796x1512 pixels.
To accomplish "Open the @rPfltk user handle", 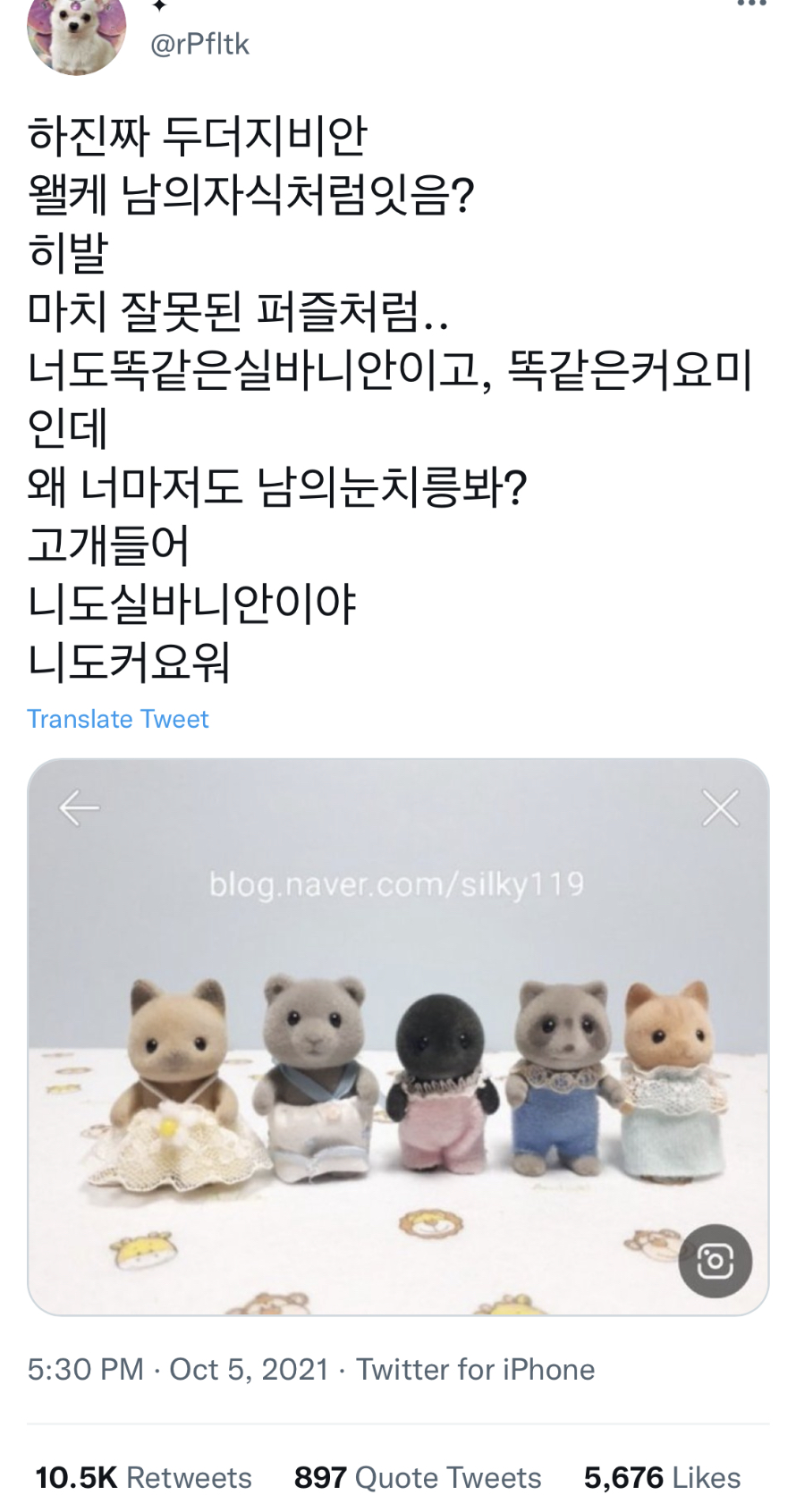I will point(199,44).
